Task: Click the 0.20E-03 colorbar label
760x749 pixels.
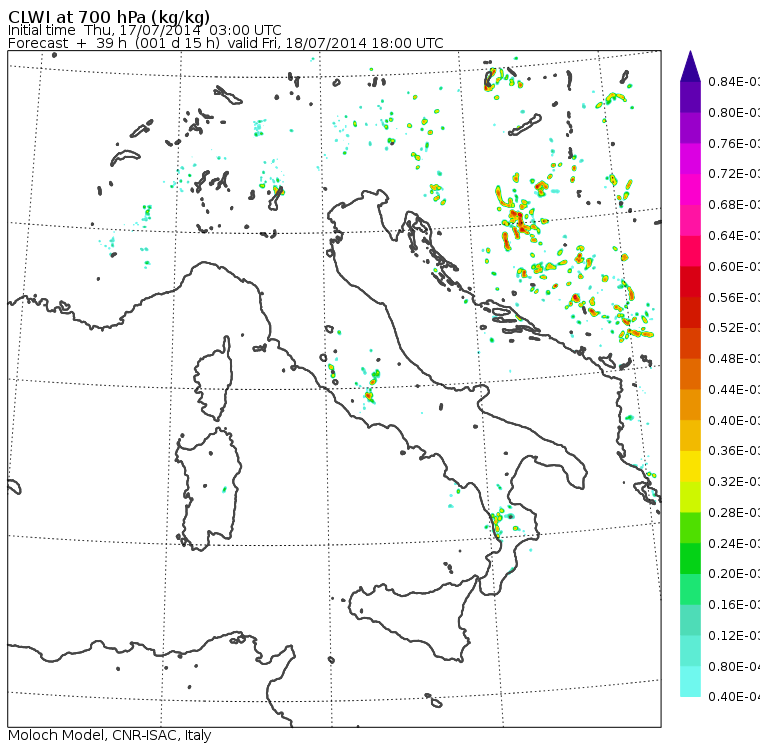Action: (734, 574)
